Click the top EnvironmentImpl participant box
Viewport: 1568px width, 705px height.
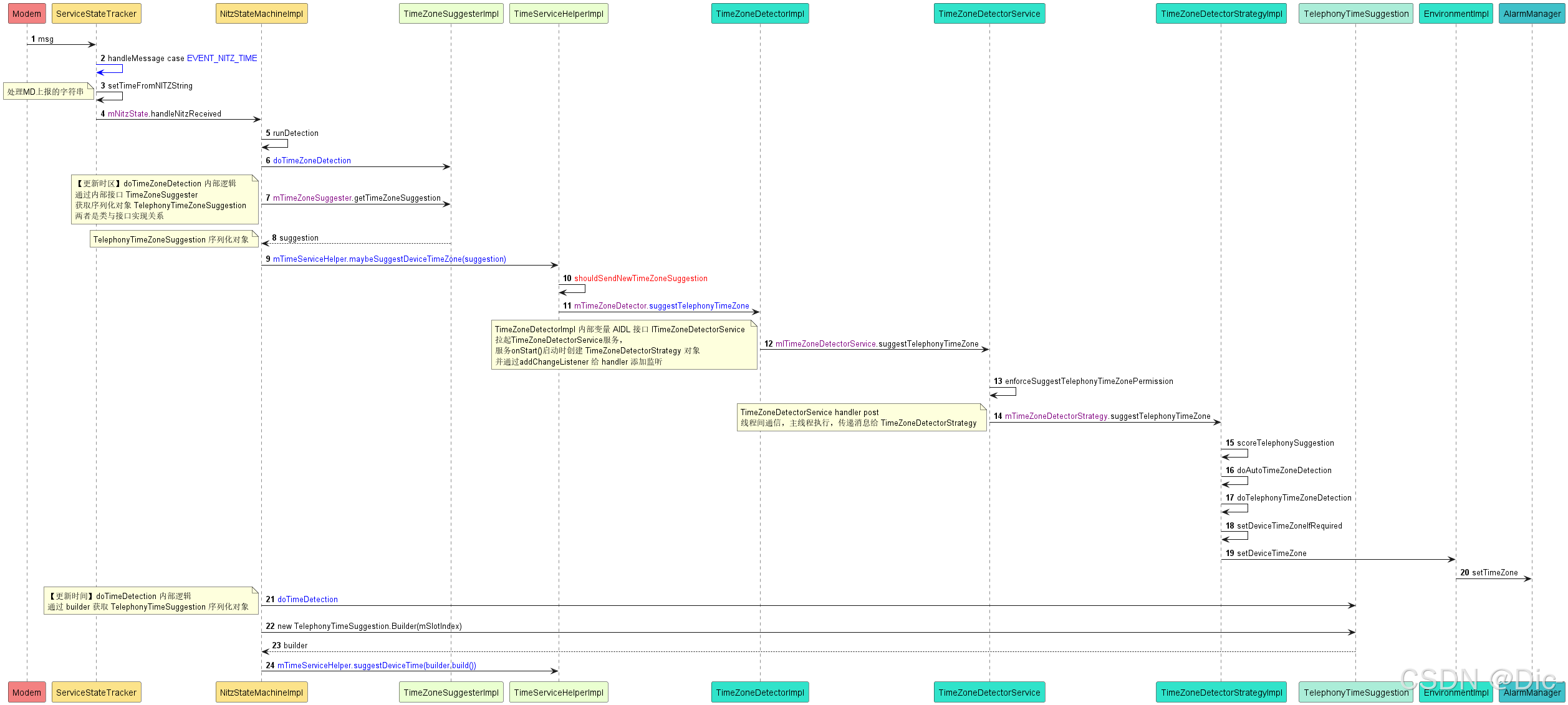pos(1456,14)
